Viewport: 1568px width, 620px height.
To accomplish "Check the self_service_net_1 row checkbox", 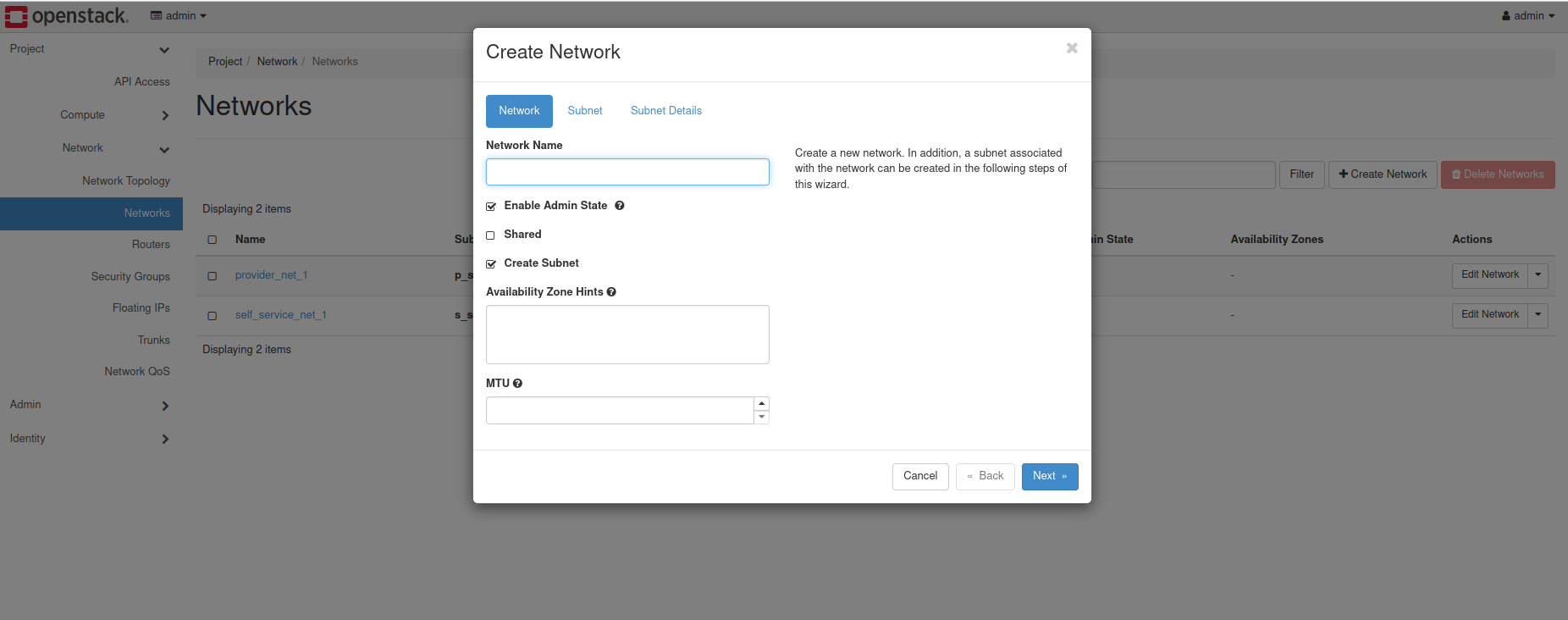I will point(213,316).
